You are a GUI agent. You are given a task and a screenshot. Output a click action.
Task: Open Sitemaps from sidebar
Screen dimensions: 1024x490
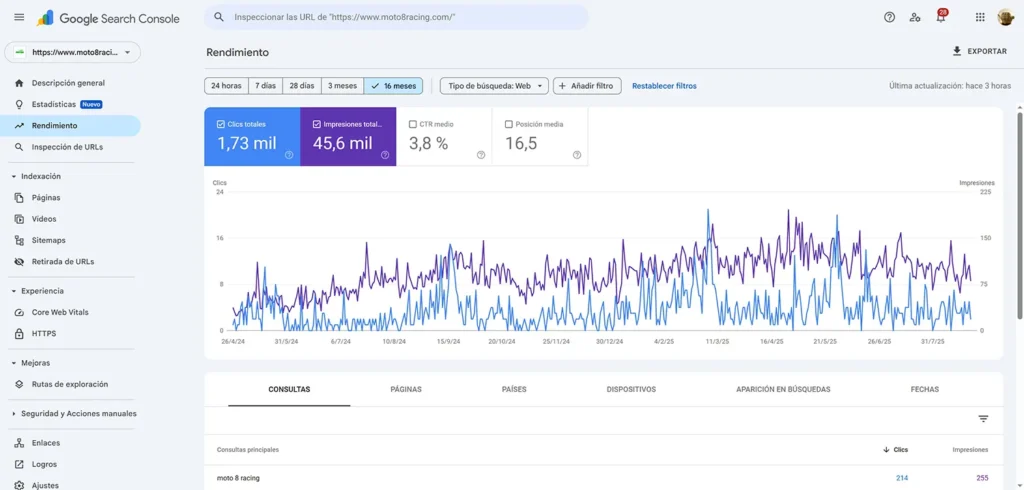click(x=48, y=240)
